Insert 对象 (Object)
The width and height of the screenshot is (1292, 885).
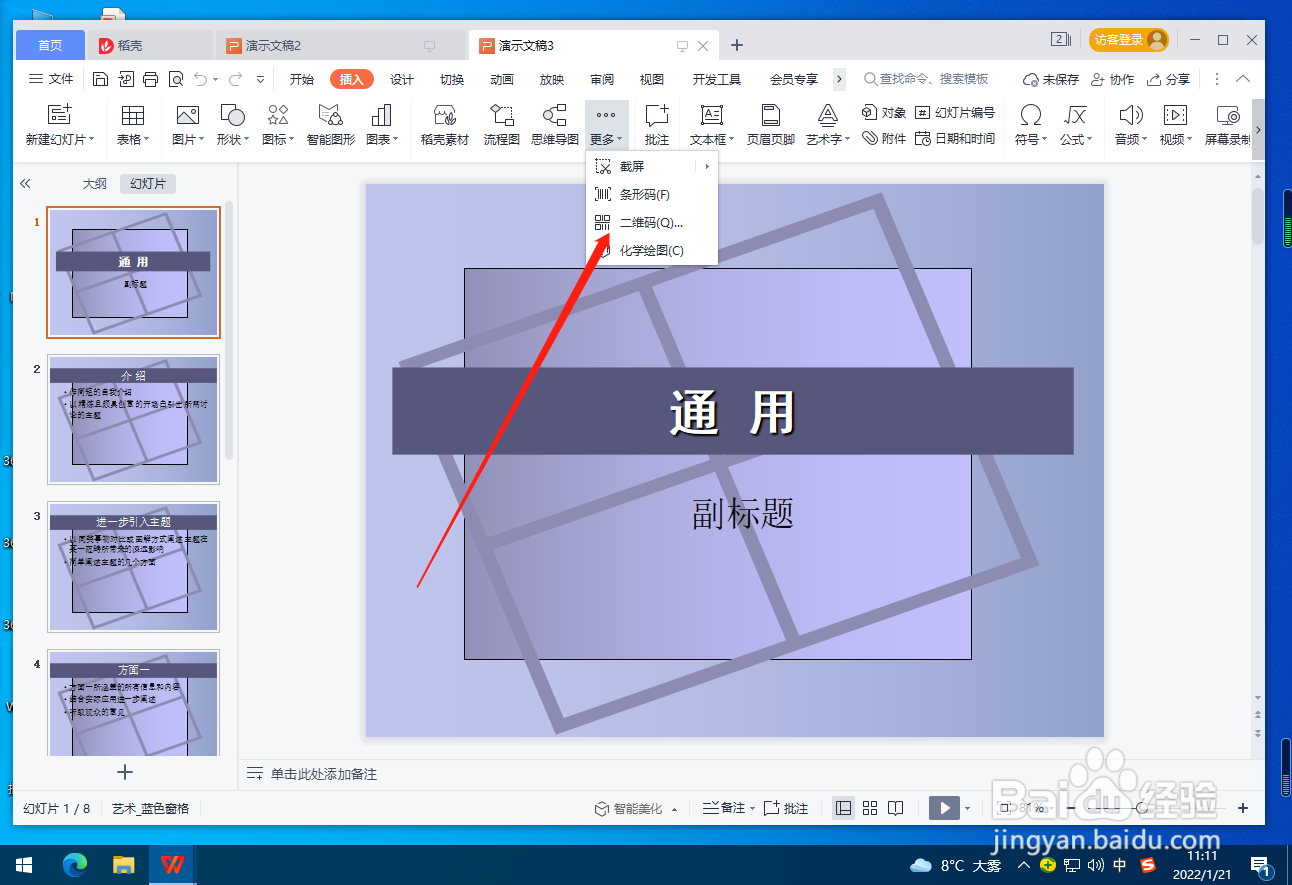(884, 113)
